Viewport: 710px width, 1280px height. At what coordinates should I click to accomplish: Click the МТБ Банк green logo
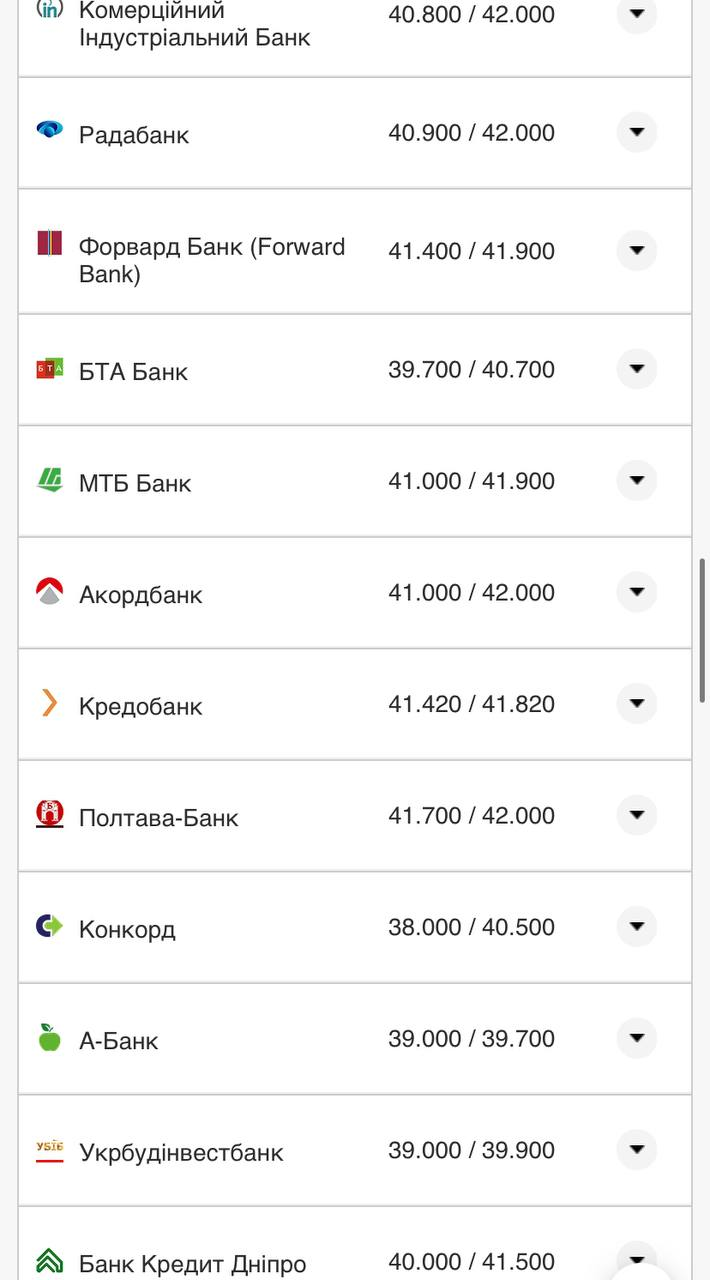tap(51, 481)
